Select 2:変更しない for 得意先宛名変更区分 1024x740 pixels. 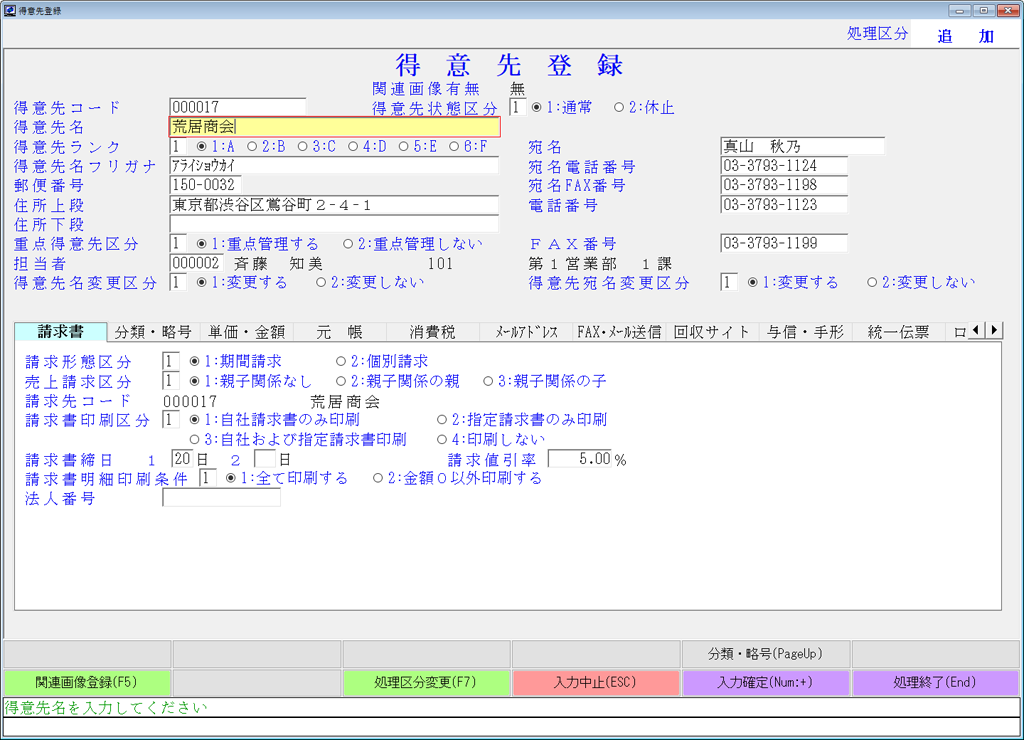[x=921, y=282]
